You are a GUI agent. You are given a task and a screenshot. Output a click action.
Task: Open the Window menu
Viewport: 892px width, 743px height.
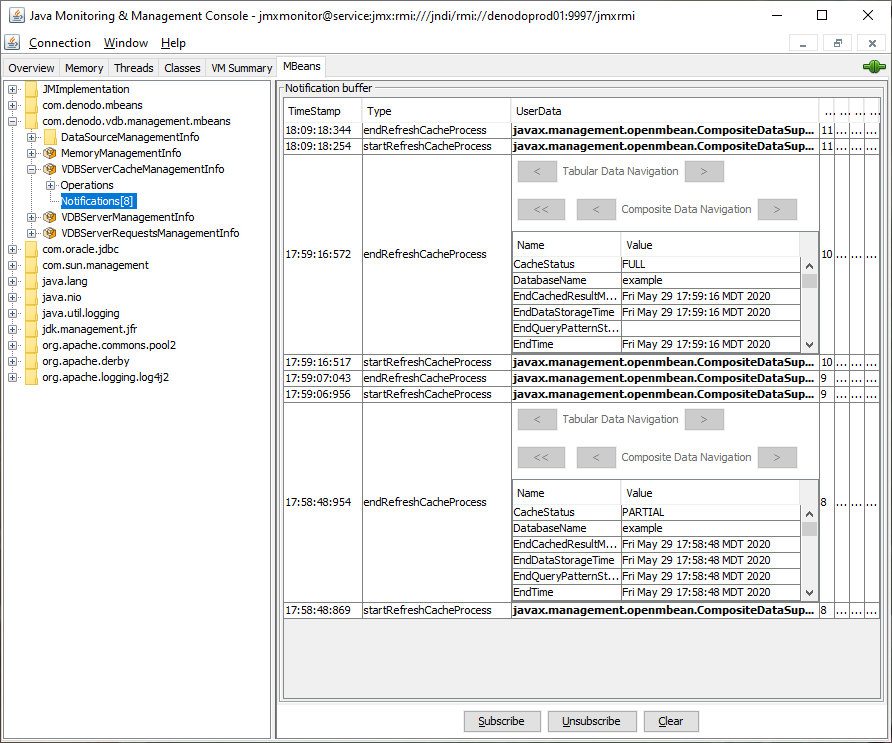126,43
